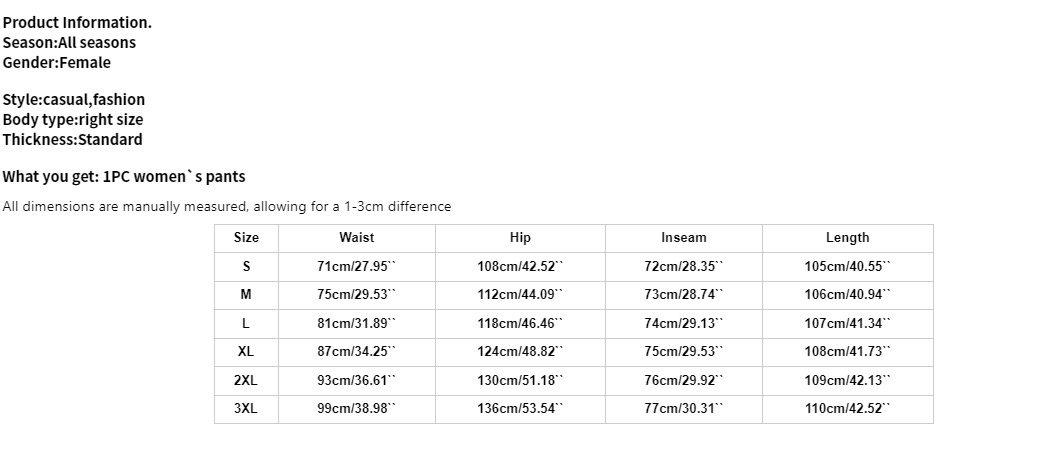
Task: Select the 3XL size row label
Action: 246,409
